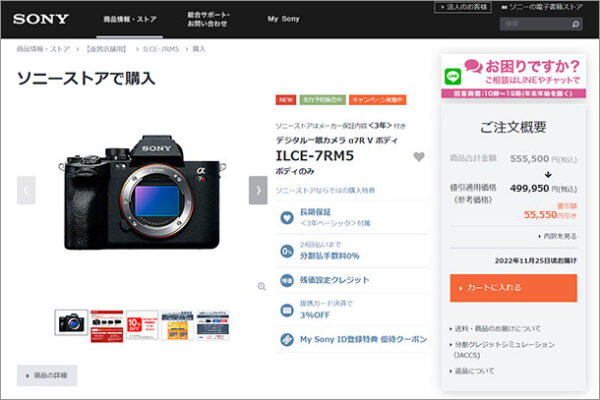The width and height of the screenshot is (600, 400).
Task: Open the ソニーの電子書籍ストア link
Action: [542, 7]
